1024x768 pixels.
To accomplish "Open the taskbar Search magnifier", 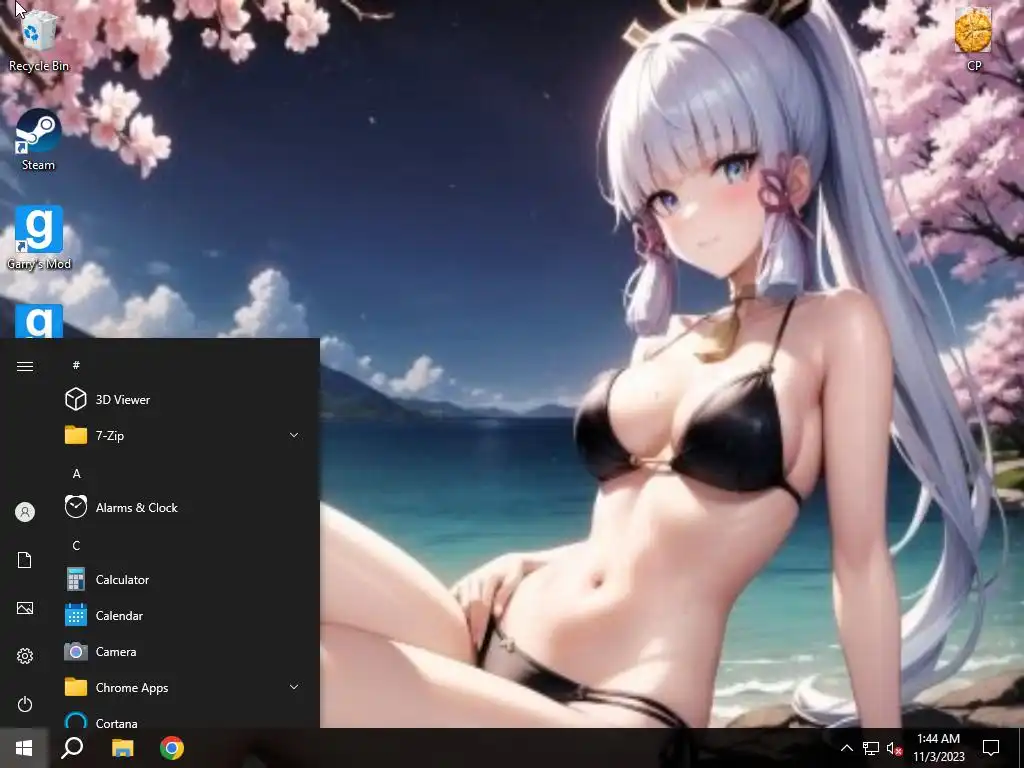I will (x=72, y=748).
